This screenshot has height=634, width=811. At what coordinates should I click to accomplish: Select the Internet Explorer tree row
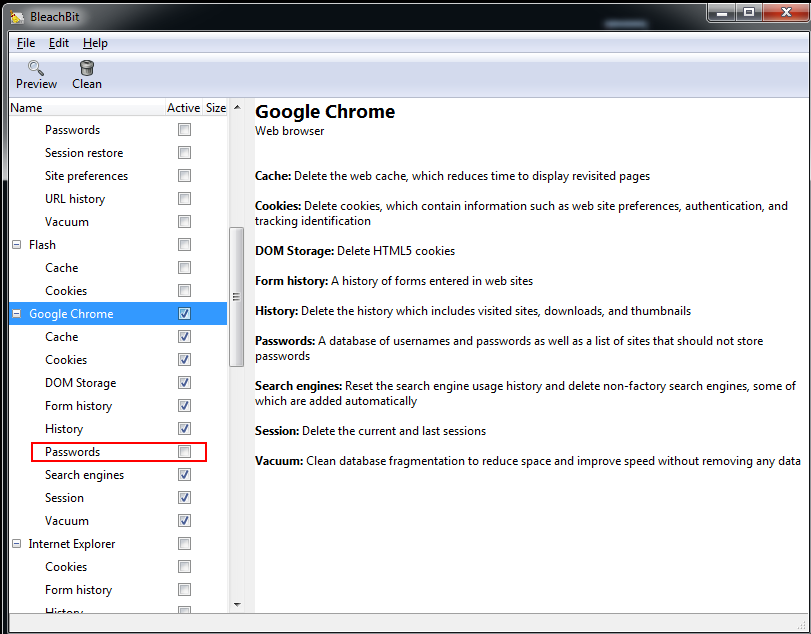[x=118, y=544]
